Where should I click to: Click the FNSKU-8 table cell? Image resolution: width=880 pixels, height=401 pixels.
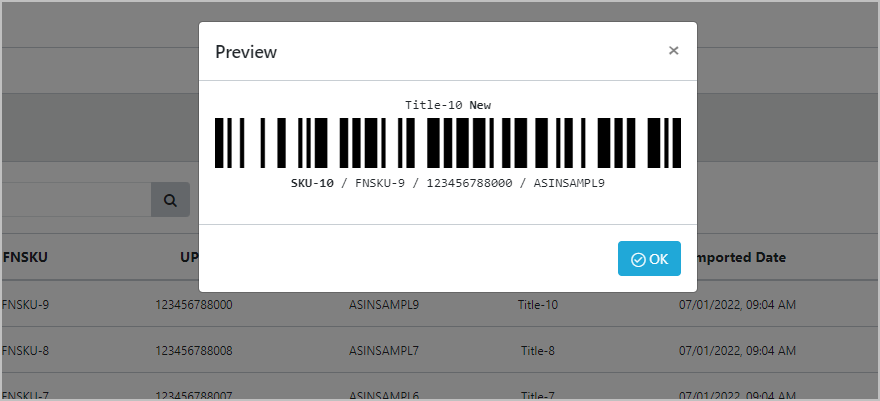pos(25,351)
